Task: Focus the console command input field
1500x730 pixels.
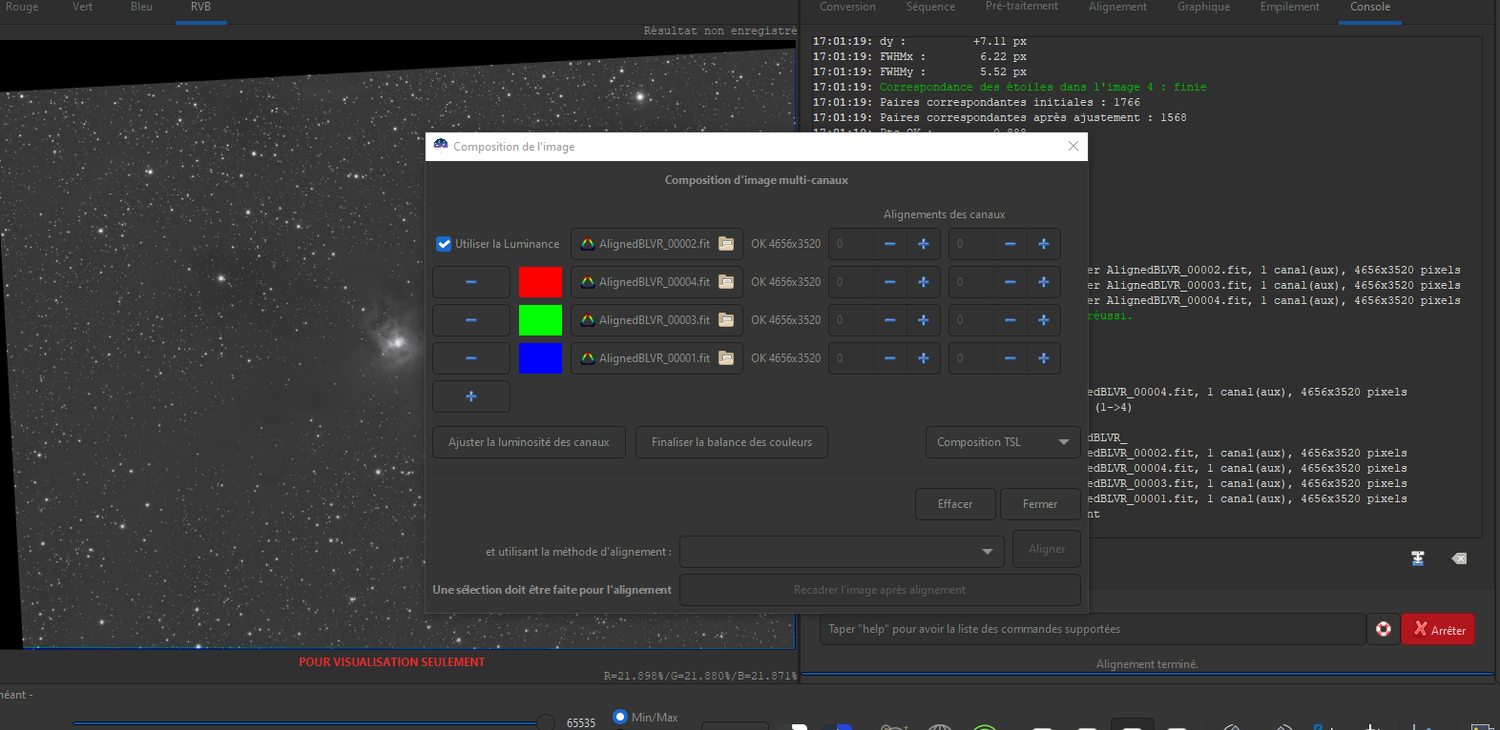Action: (x=1092, y=629)
